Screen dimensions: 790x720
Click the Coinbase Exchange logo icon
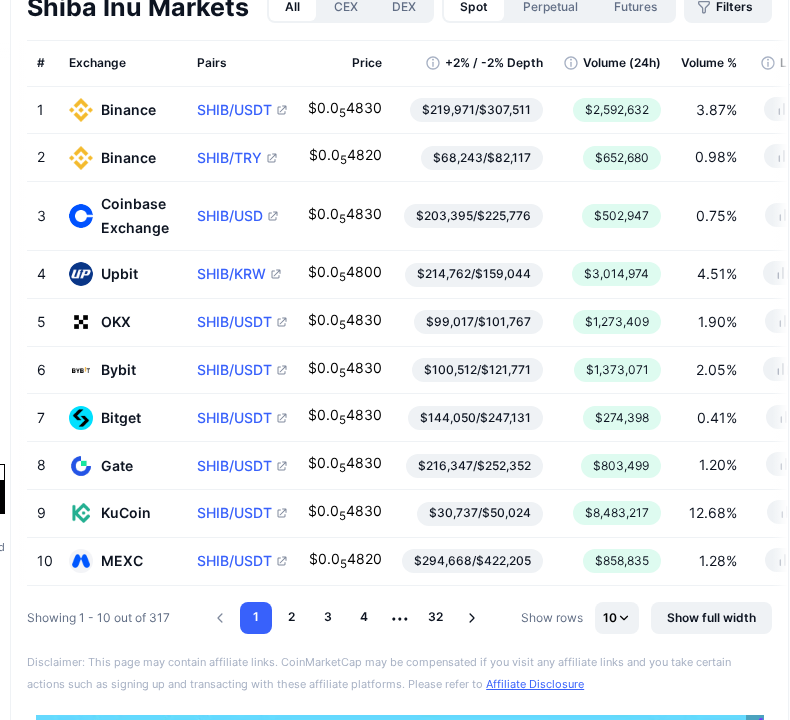coord(81,216)
